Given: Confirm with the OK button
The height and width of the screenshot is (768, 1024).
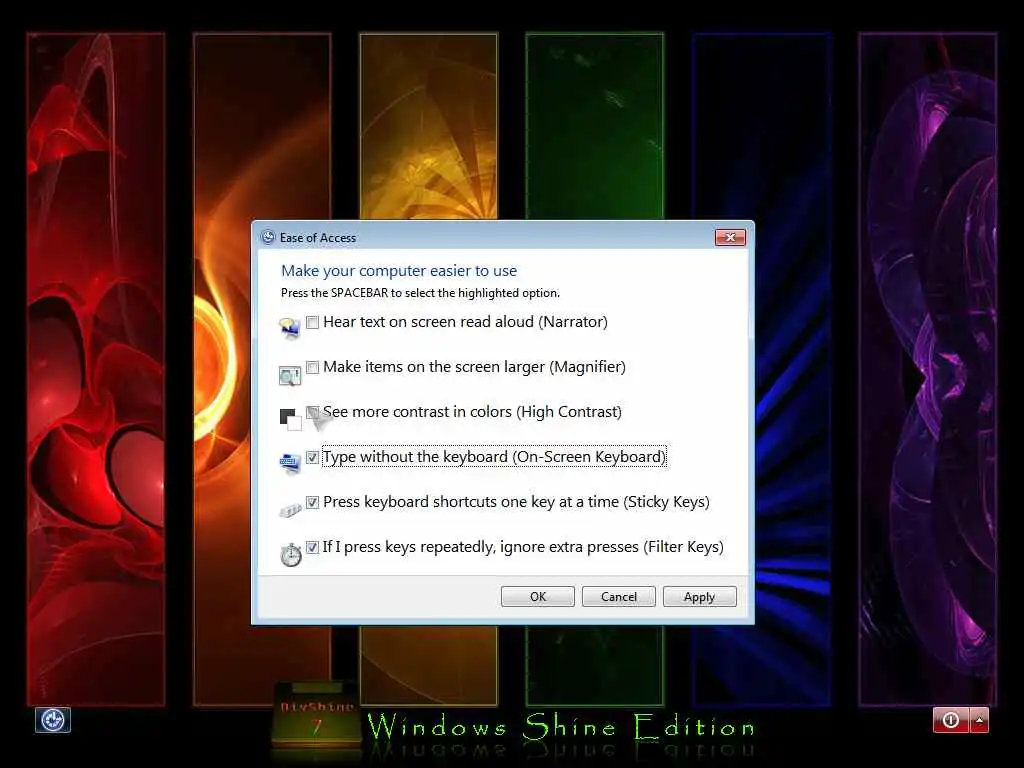Looking at the screenshot, I should pyautogui.click(x=538, y=597).
